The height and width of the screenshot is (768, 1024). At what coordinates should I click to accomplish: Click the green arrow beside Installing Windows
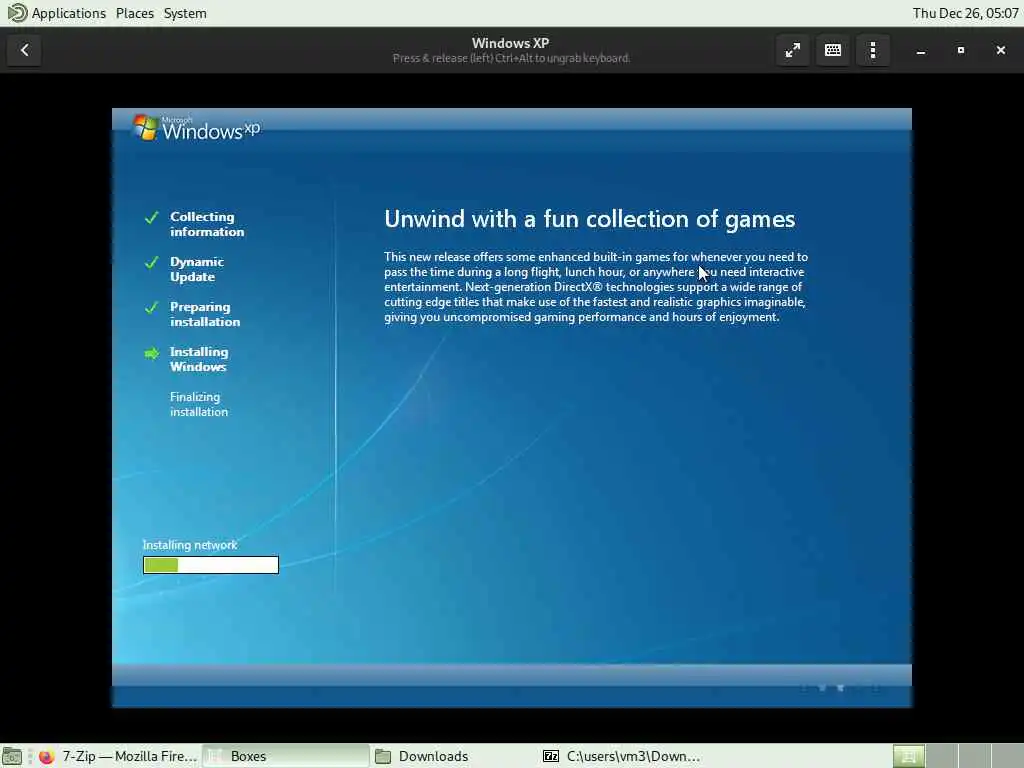point(152,353)
